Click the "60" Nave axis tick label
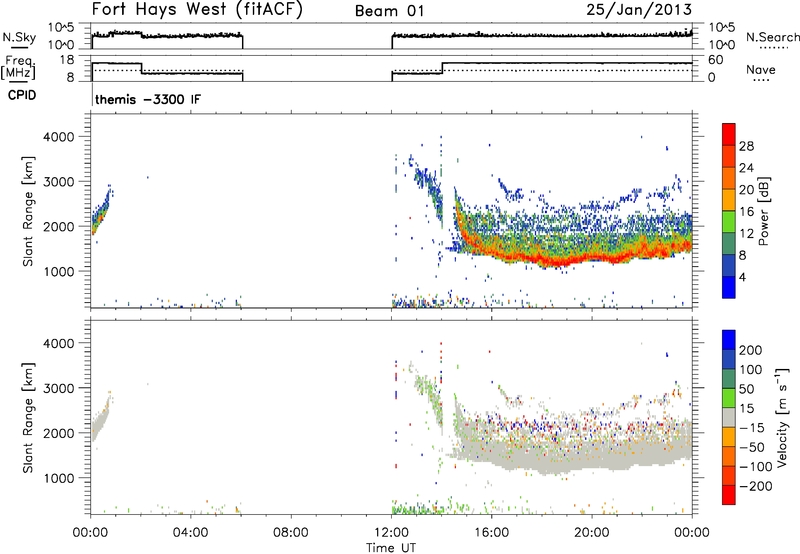This screenshot has height=554, width=800. pos(715,60)
